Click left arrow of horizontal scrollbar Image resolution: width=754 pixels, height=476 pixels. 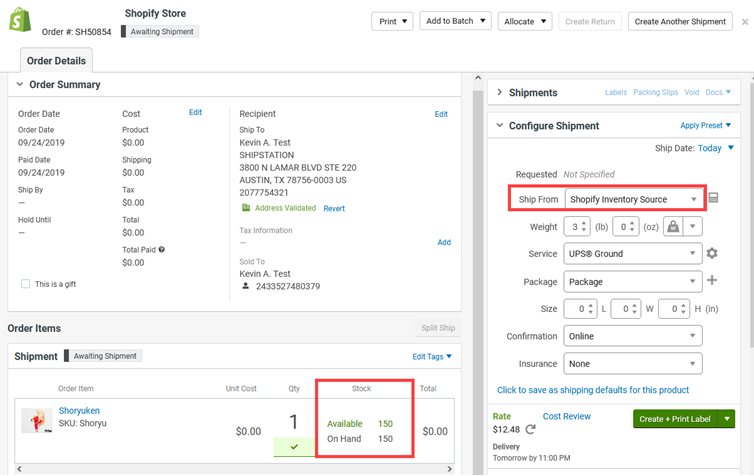[19, 469]
